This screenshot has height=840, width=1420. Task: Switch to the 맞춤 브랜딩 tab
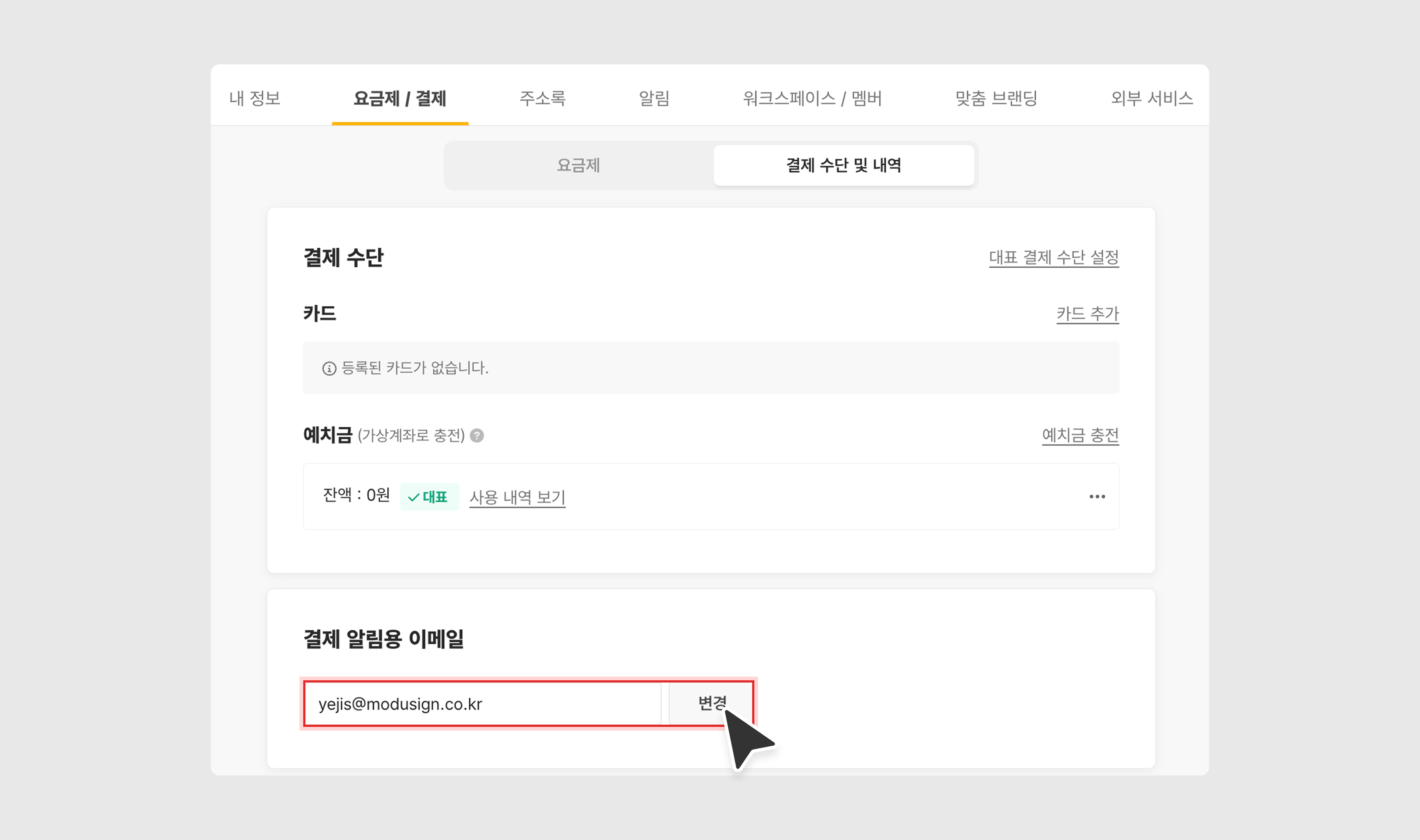pos(995,98)
